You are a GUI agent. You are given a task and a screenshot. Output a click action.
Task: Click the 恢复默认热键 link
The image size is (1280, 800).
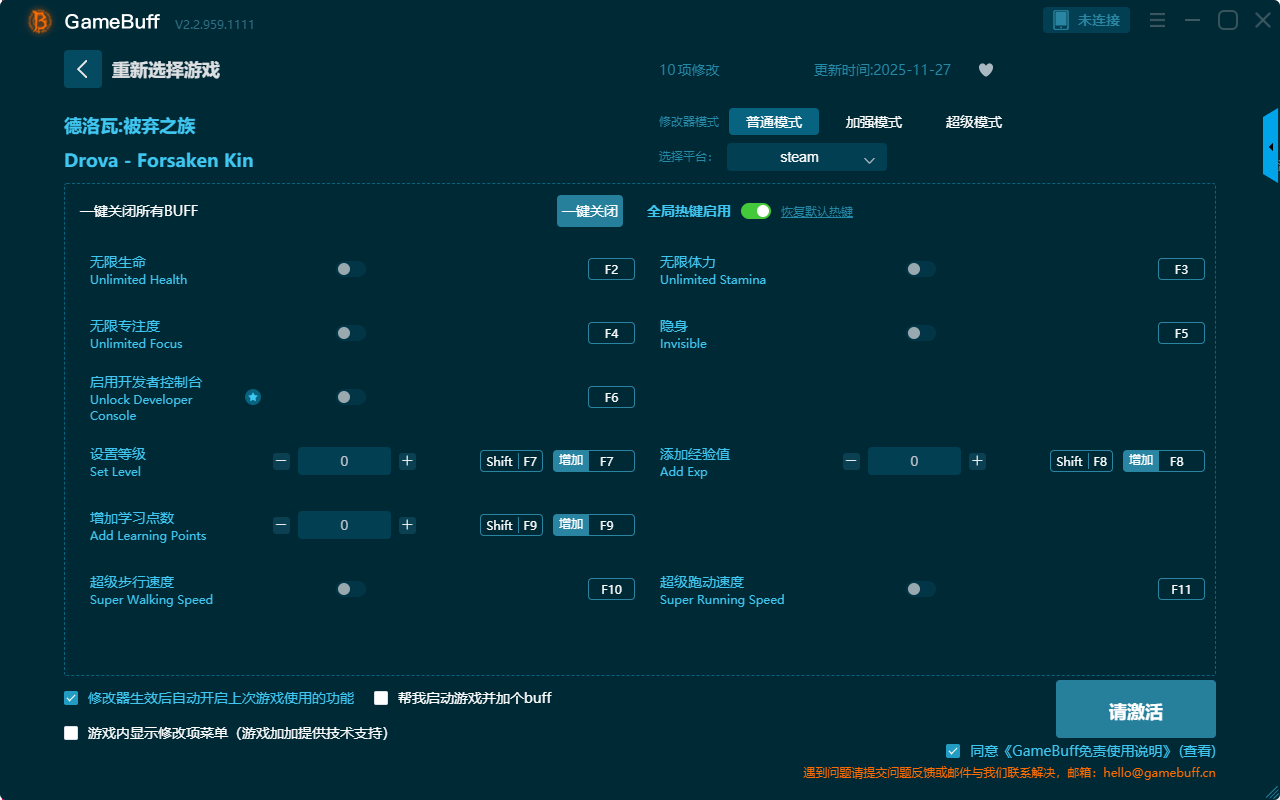coord(816,212)
